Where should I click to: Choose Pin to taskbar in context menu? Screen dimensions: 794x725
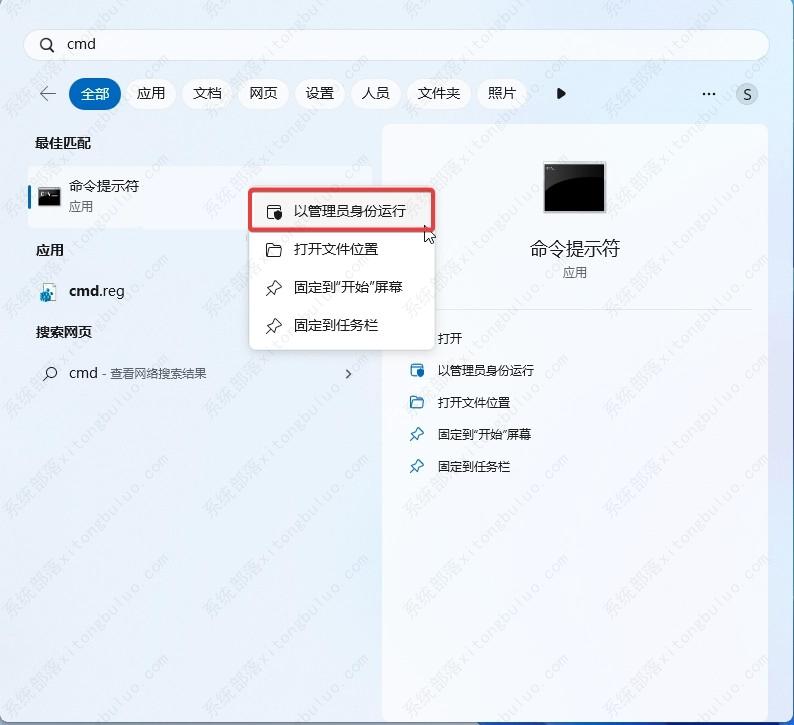tap(335, 325)
